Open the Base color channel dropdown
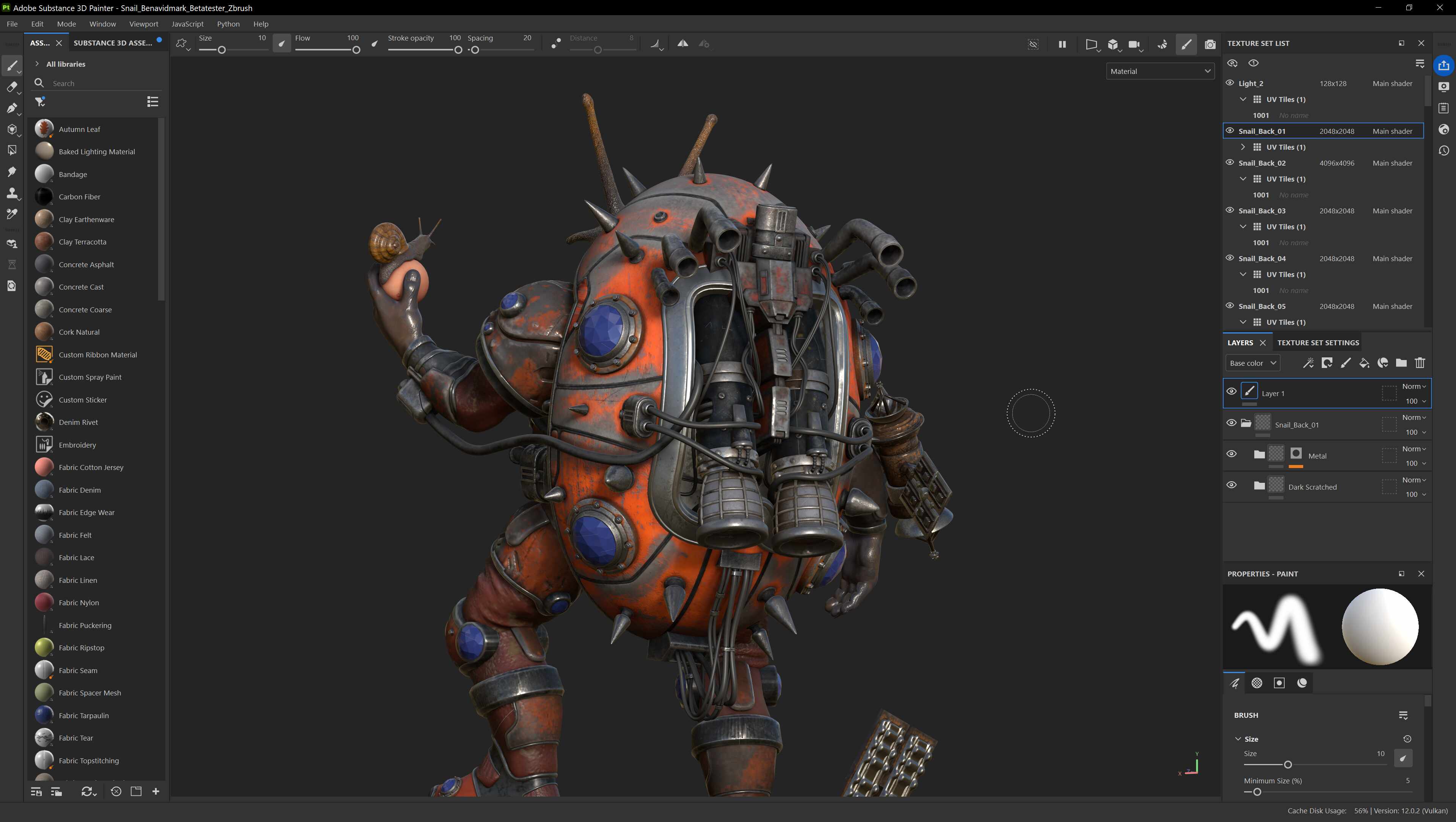The width and height of the screenshot is (1456, 822). 1252,363
